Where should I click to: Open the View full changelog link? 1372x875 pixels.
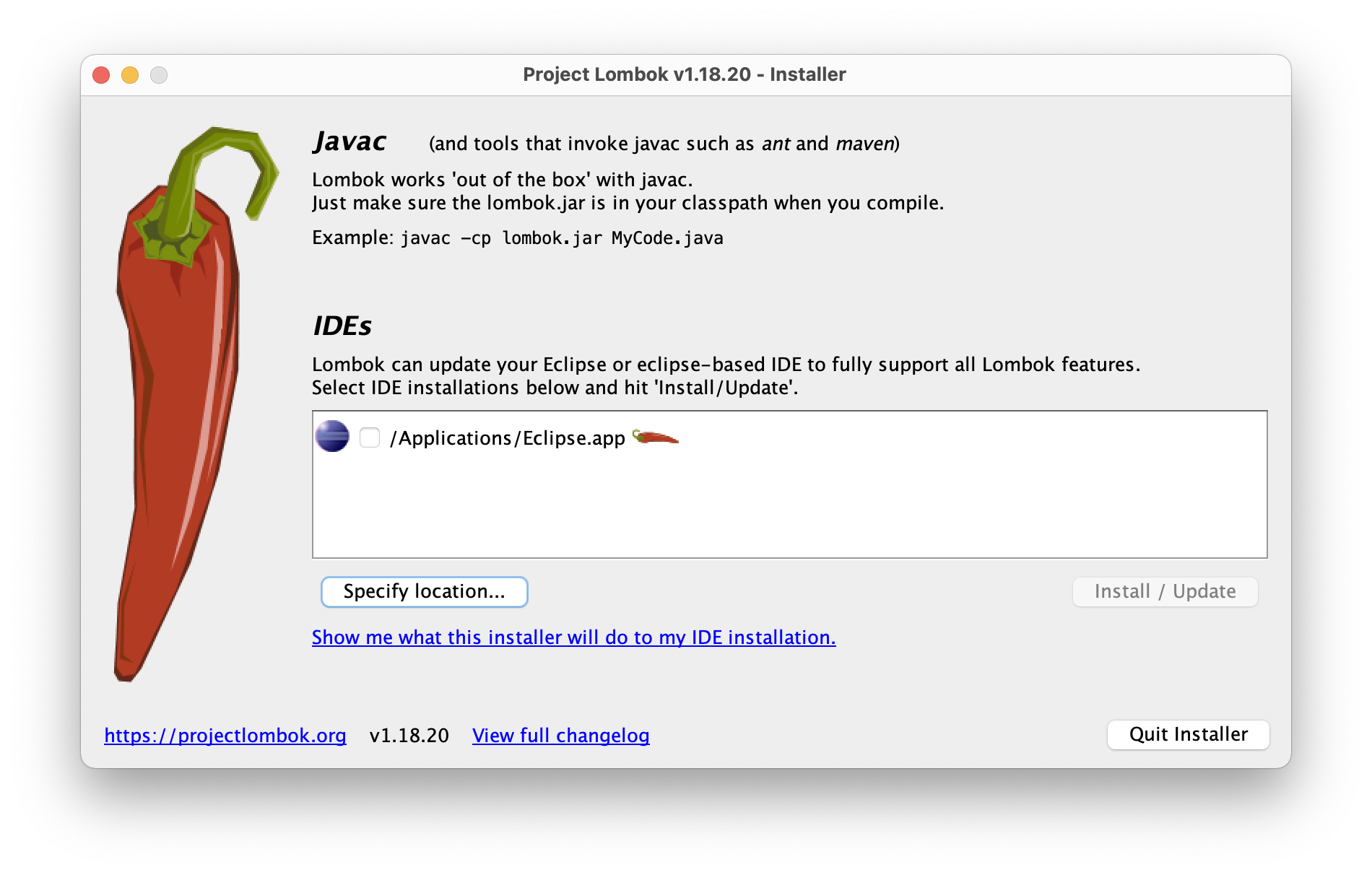[561, 735]
